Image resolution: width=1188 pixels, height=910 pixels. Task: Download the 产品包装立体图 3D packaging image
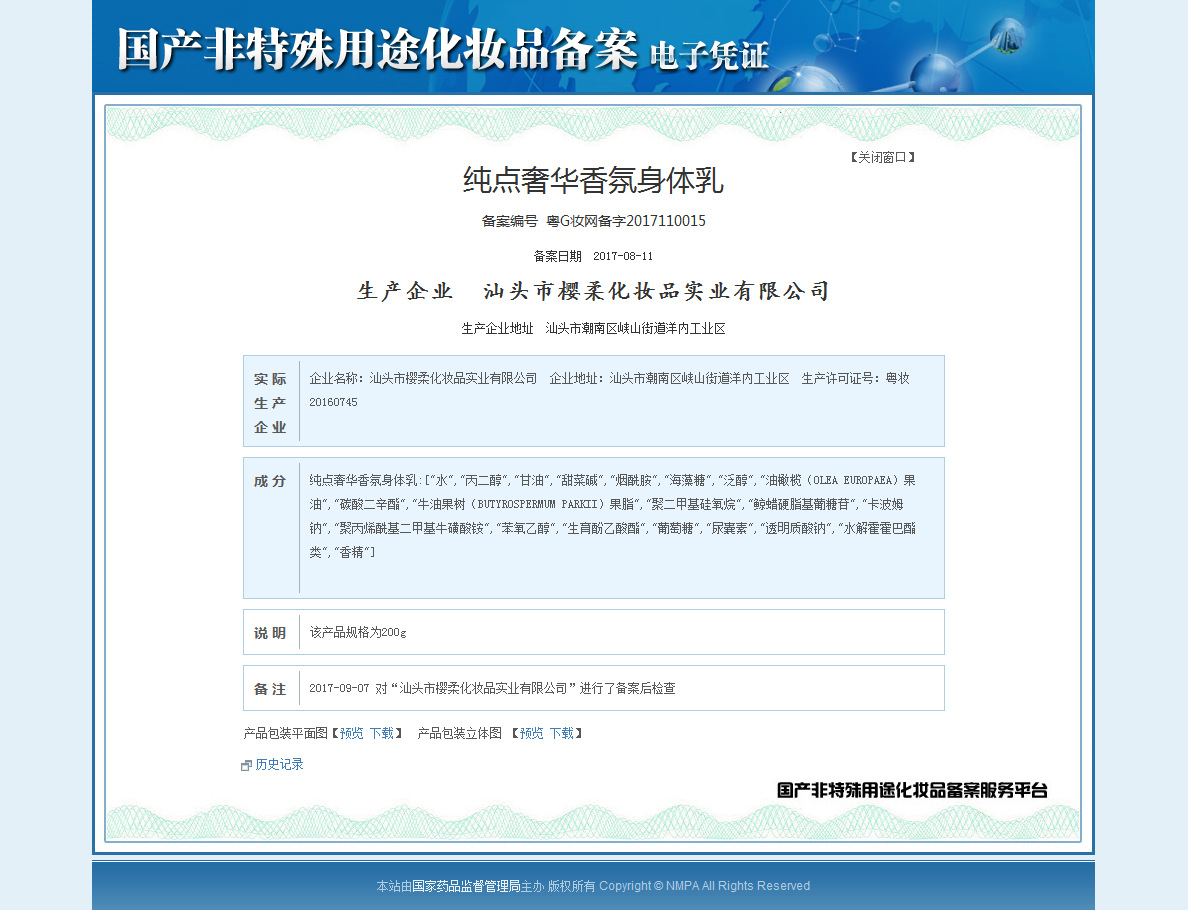tap(561, 733)
